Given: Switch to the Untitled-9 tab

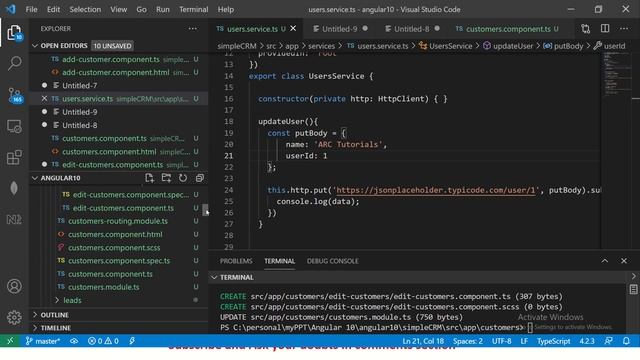Looking at the screenshot, I should tap(340, 29).
